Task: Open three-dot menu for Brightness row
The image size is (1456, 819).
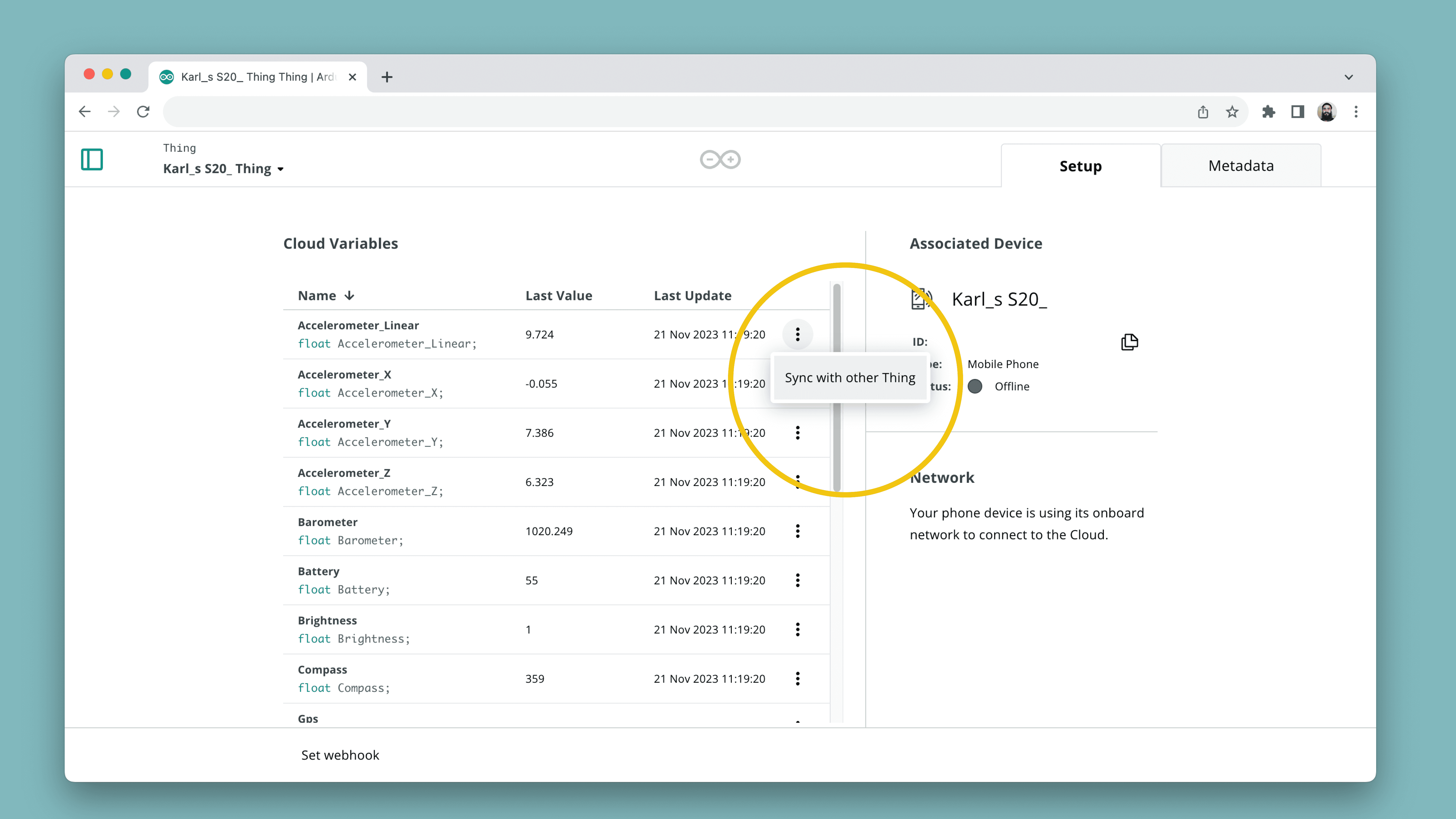Action: tap(798, 629)
